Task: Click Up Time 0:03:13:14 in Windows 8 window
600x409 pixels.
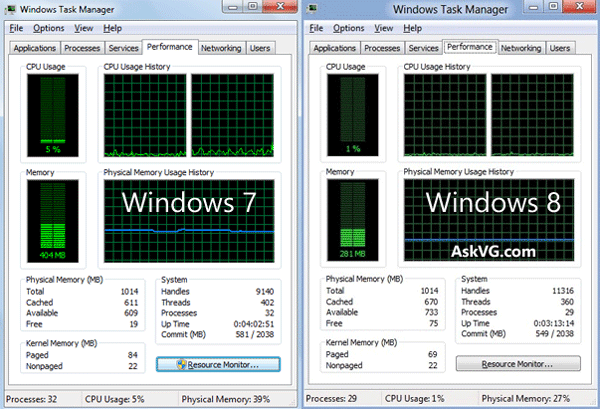Action: (x=554, y=323)
